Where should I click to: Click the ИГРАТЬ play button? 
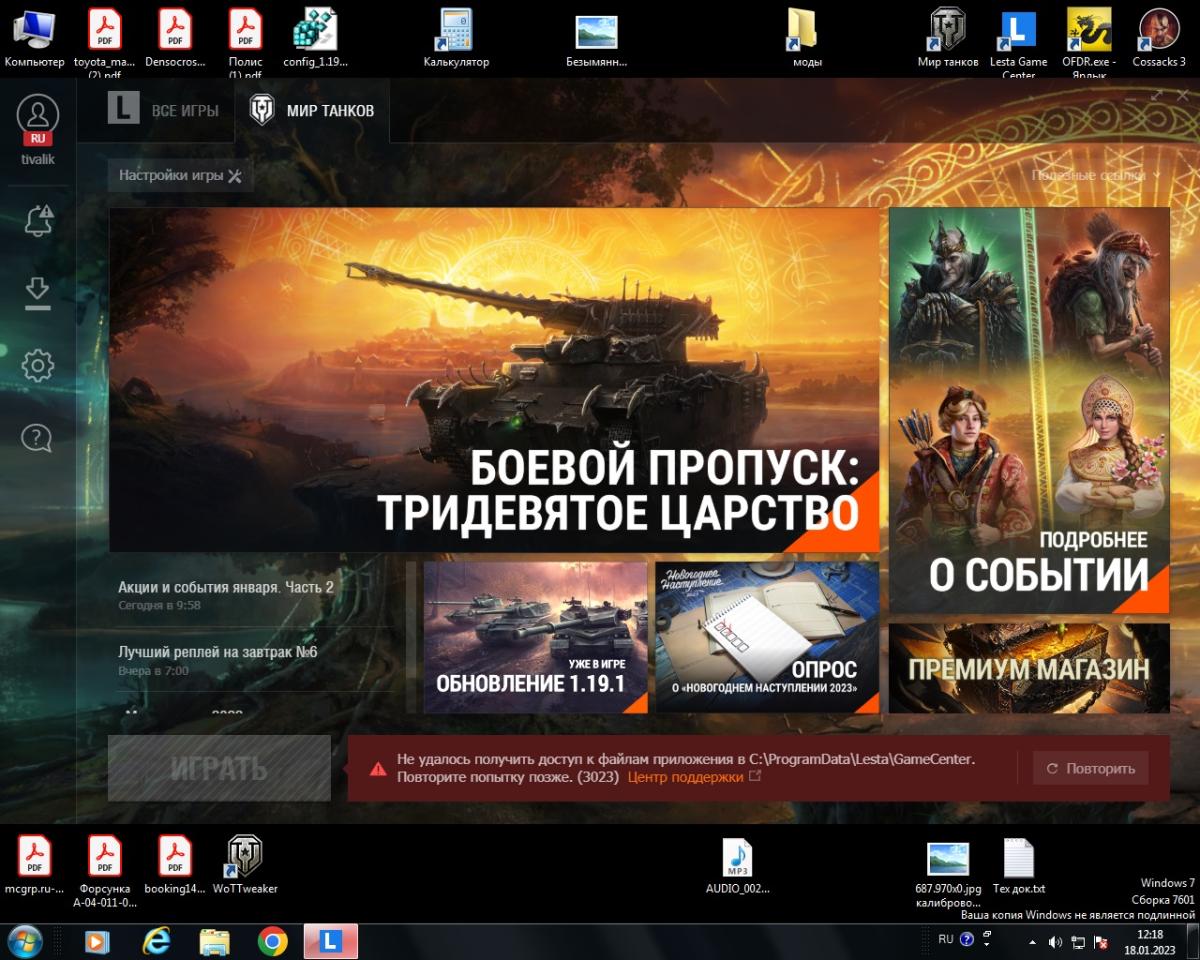coord(219,768)
